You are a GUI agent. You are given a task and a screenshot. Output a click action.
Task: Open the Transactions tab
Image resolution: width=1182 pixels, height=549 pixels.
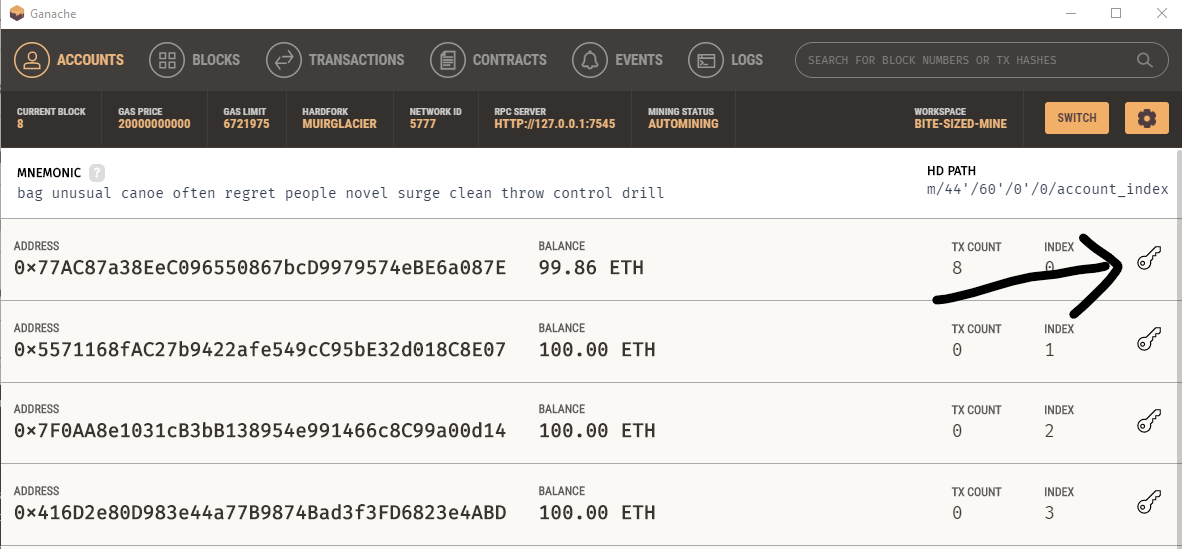(335, 60)
